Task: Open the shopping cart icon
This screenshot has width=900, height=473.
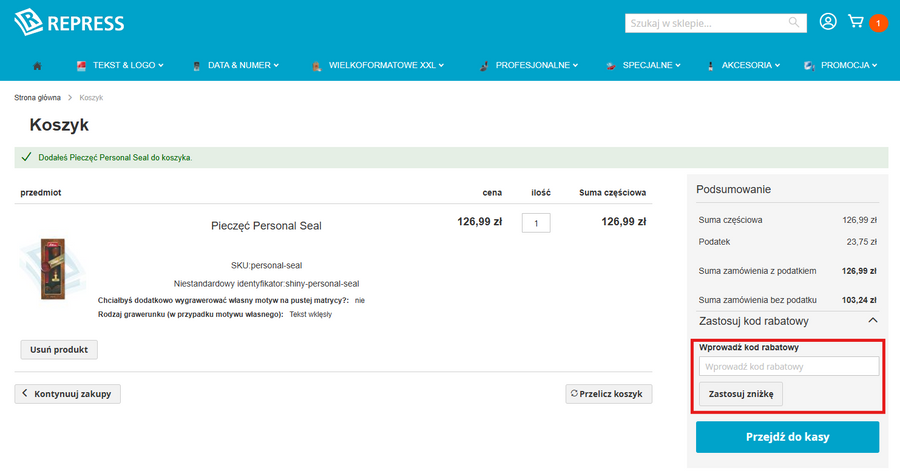Action: point(856,22)
